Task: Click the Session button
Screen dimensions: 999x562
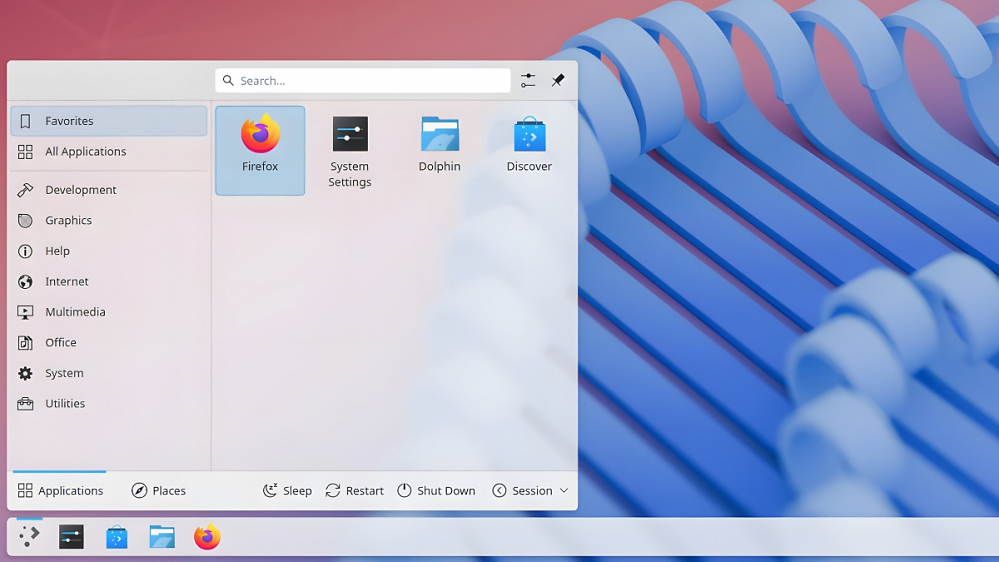Action: tap(529, 491)
